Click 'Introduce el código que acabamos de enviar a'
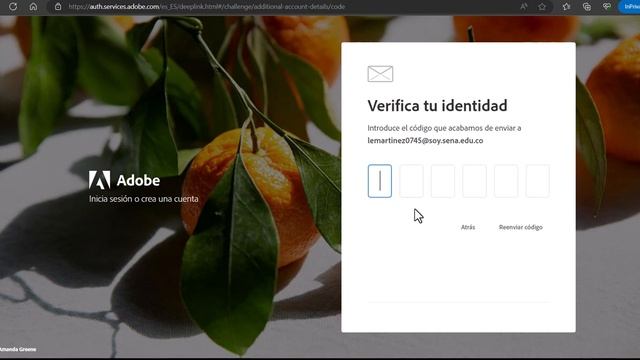The image size is (640, 360). pos(444,128)
